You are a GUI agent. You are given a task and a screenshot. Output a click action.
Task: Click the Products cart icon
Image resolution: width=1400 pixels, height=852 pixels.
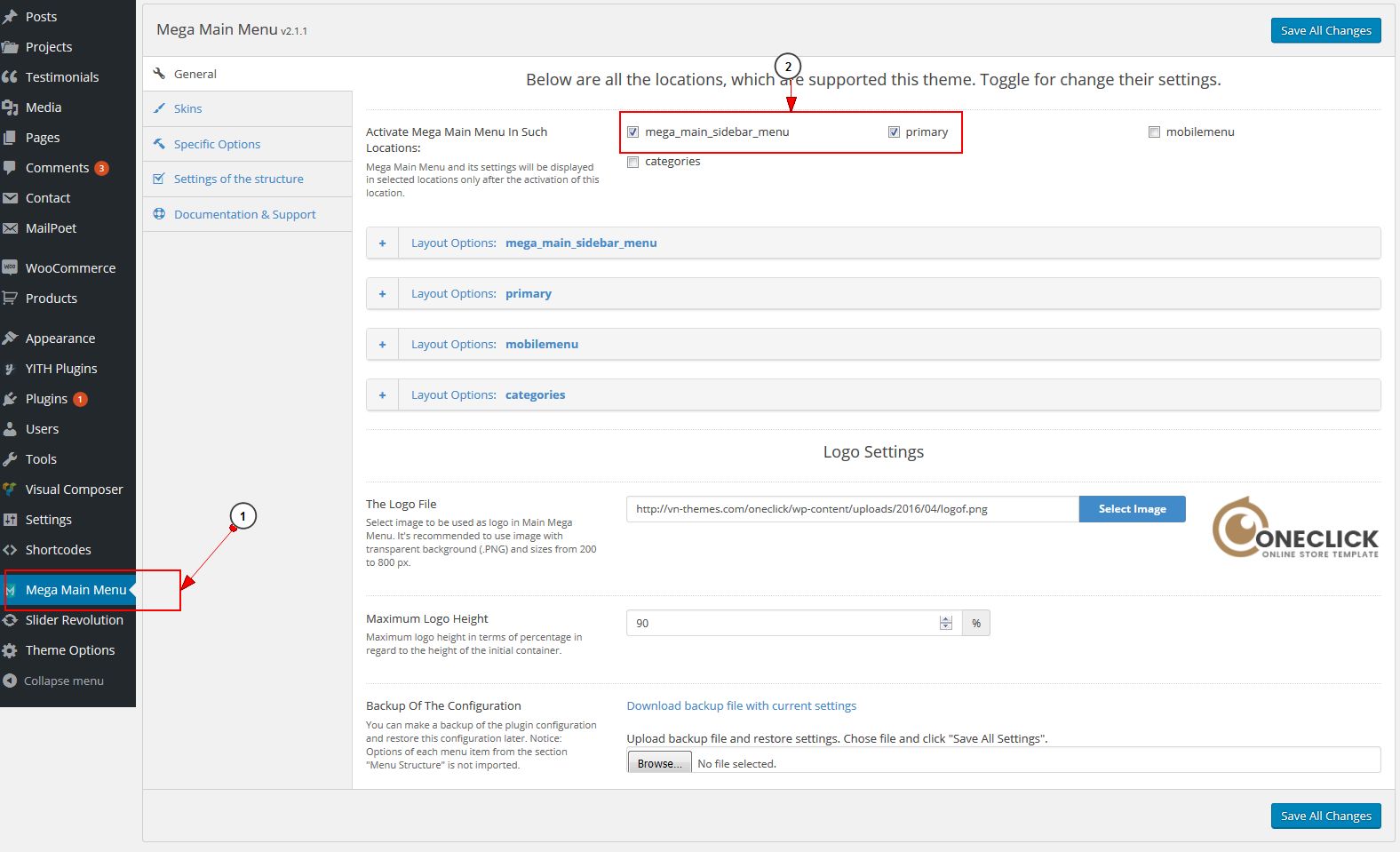pos(10,298)
